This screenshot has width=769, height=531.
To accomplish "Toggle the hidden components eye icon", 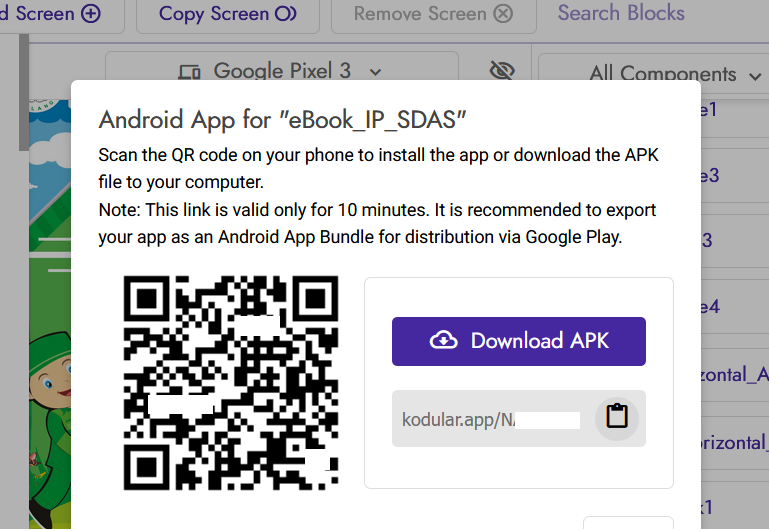I will pyautogui.click(x=502, y=71).
